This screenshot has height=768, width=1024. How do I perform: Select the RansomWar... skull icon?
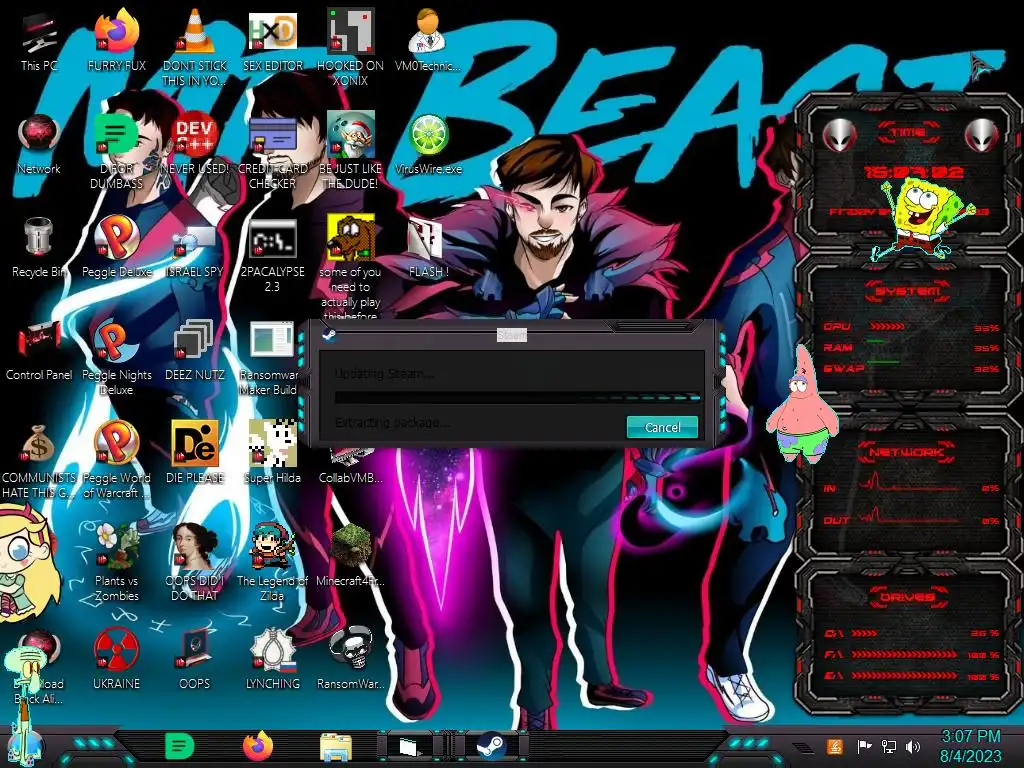pos(350,660)
